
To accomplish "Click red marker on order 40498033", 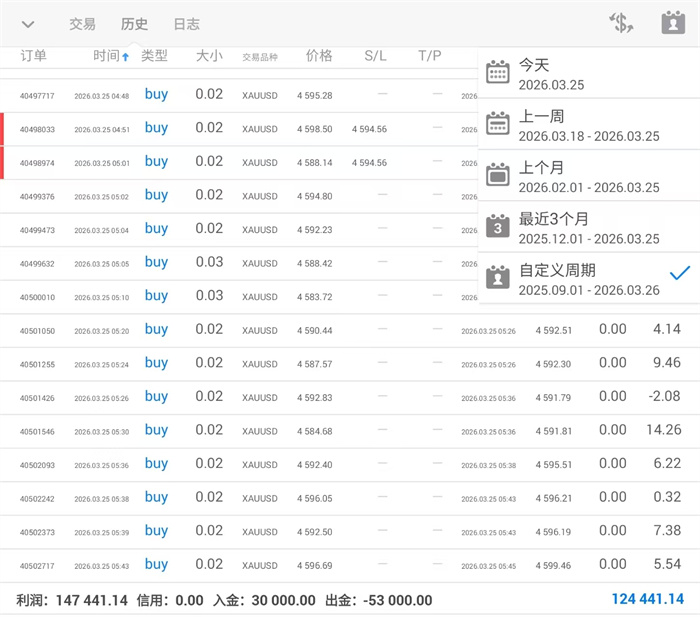I will [x=3, y=129].
